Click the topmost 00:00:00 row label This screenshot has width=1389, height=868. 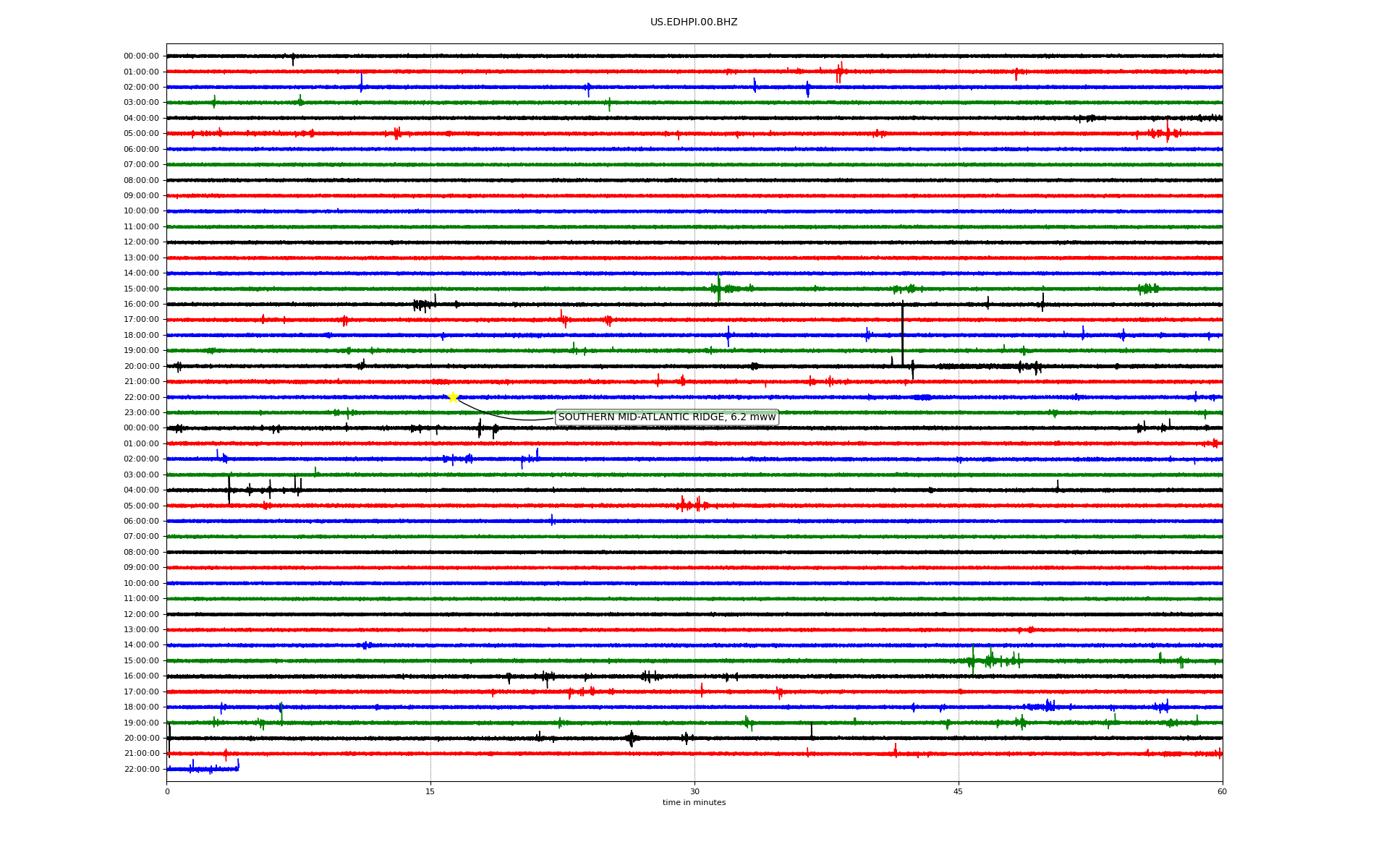pyautogui.click(x=141, y=56)
